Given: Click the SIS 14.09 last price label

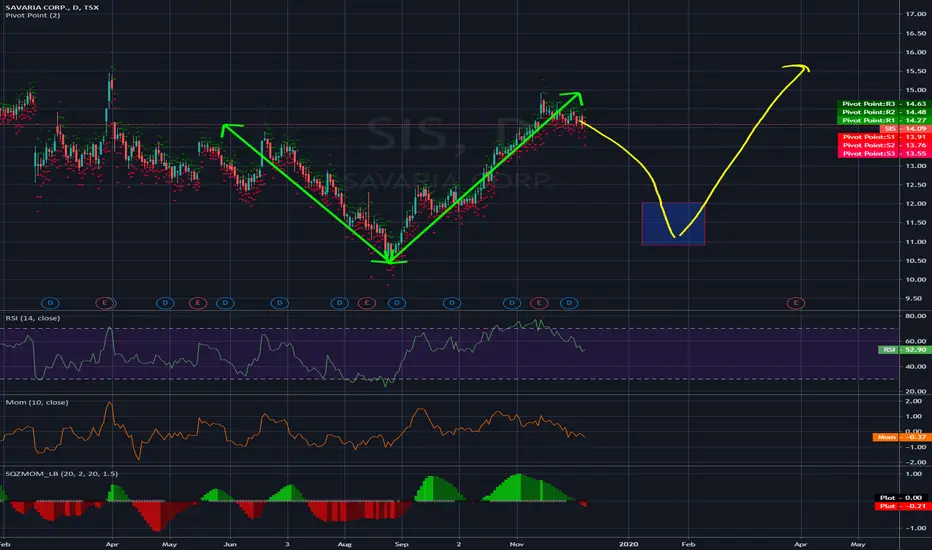Looking at the screenshot, I should 904,128.
